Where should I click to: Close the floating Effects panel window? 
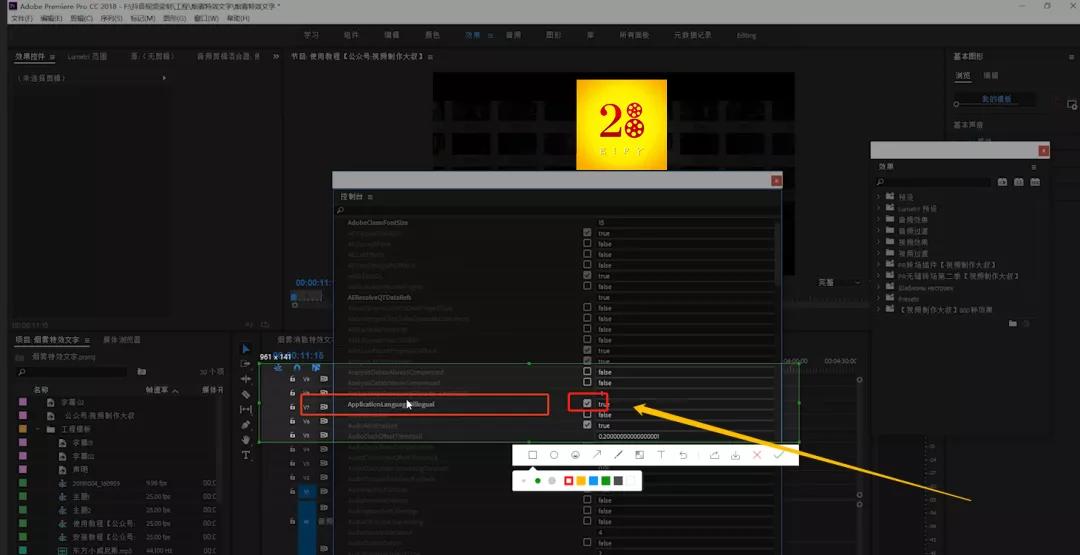click(1044, 151)
